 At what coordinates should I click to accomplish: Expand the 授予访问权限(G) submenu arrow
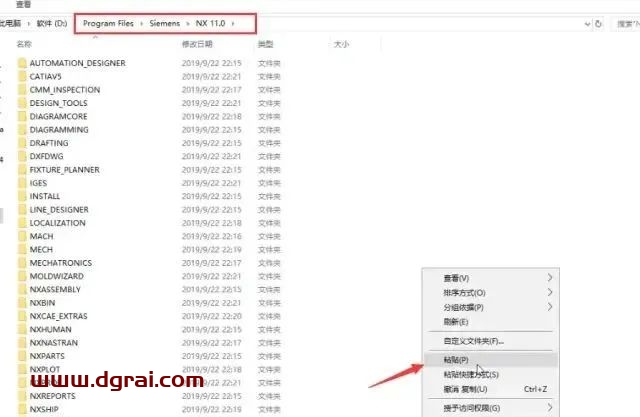550,408
